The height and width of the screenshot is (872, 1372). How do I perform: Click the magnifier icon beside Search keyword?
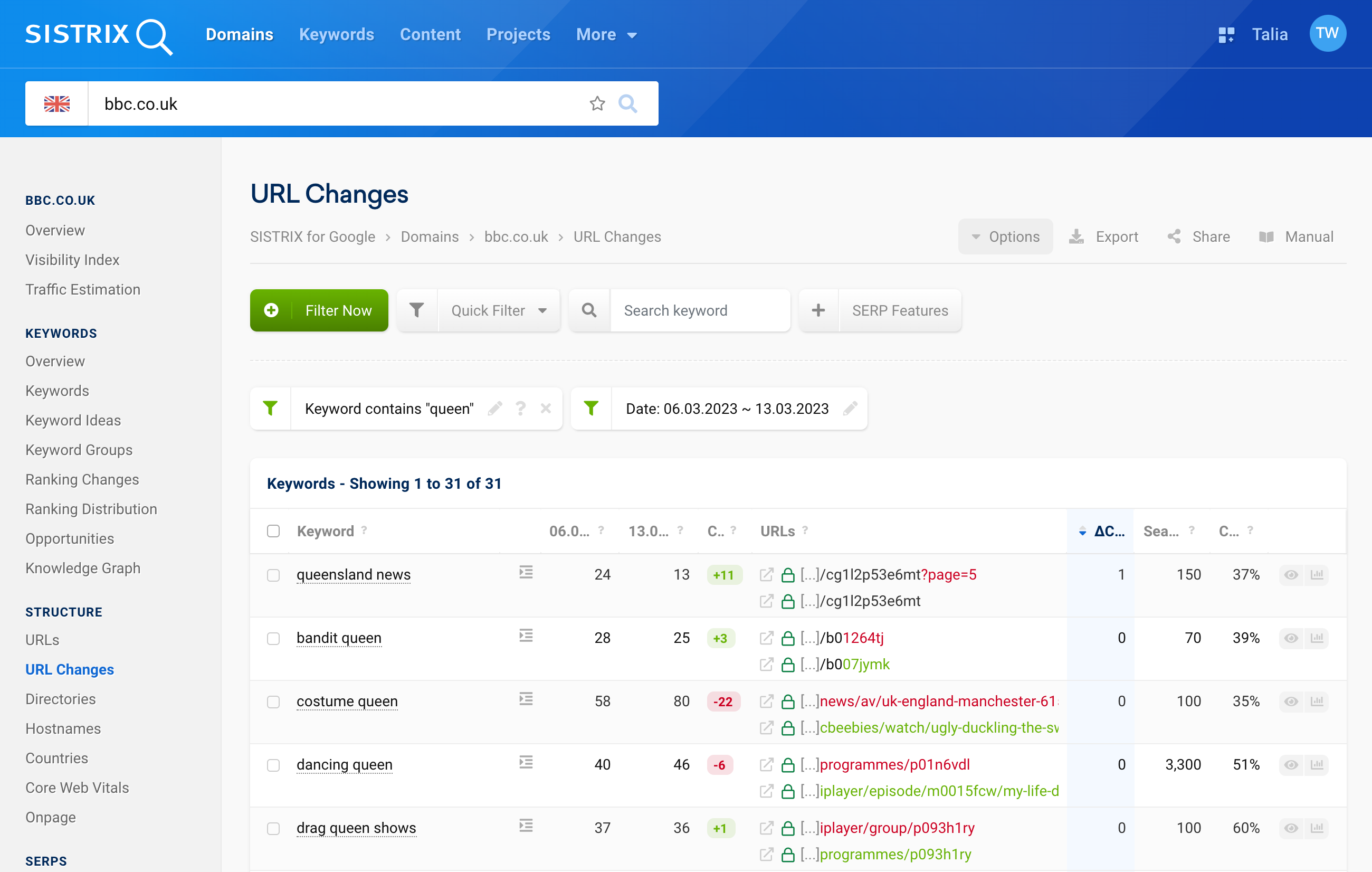click(589, 310)
